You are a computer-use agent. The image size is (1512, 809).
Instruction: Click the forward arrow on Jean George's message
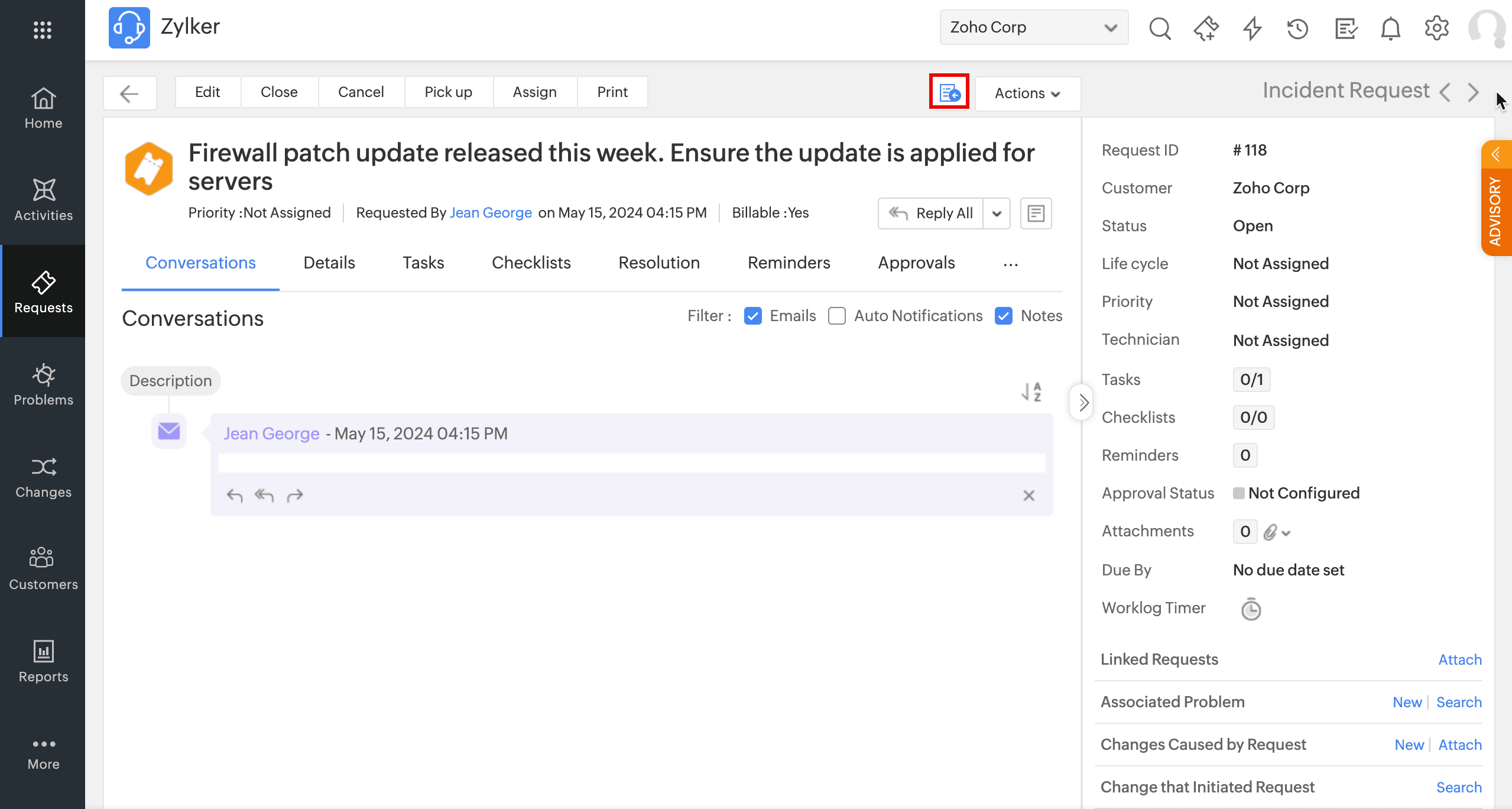pyautogui.click(x=294, y=495)
